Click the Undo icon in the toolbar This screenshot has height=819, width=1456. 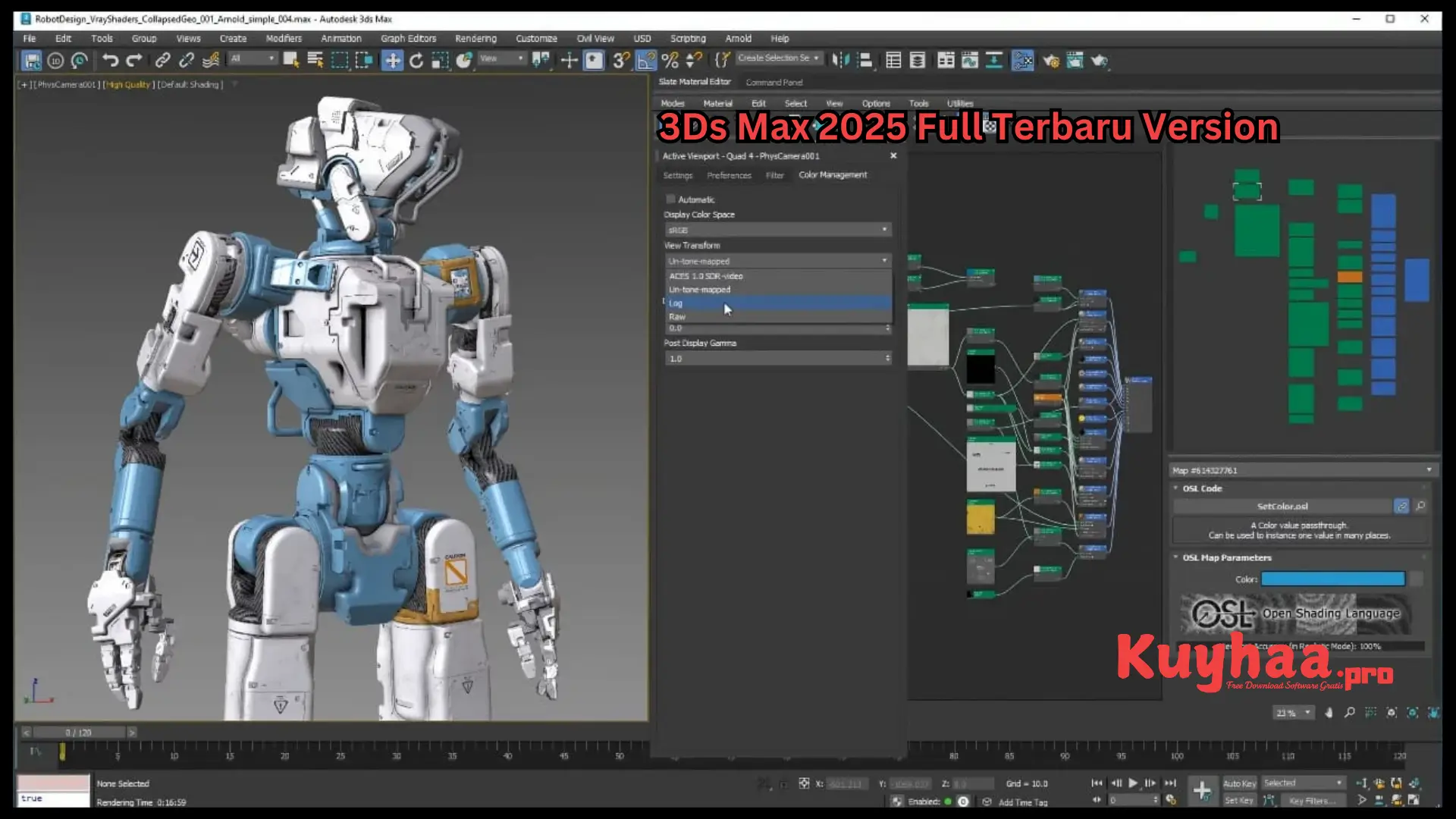(110, 61)
